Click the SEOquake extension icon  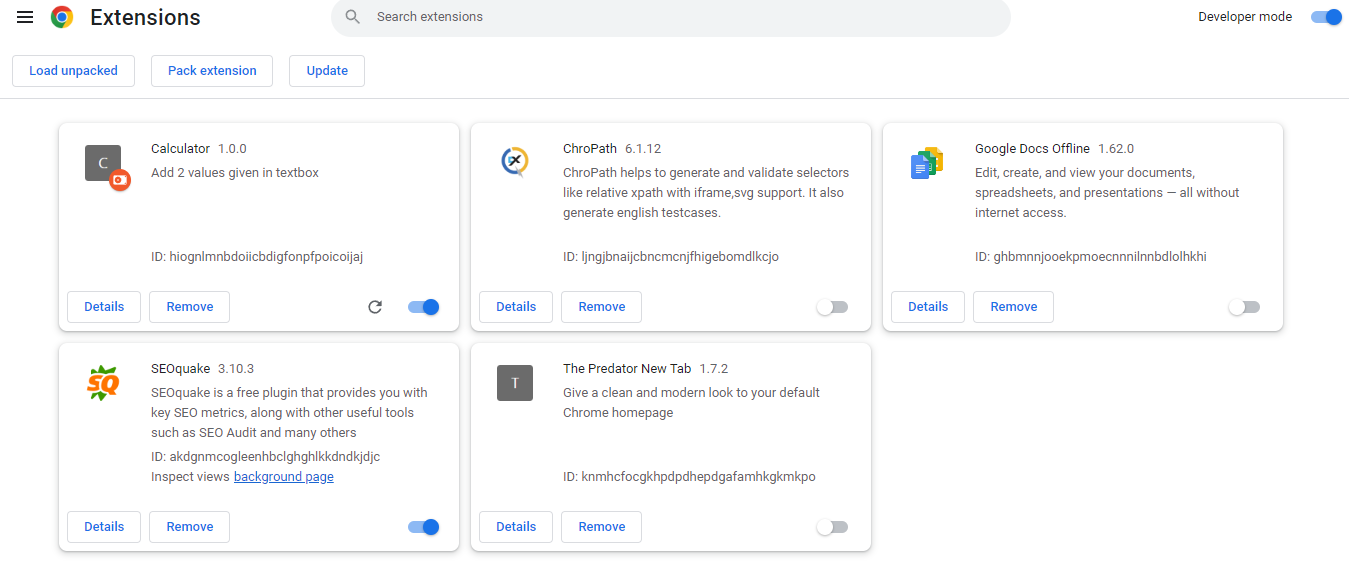click(x=103, y=382)
